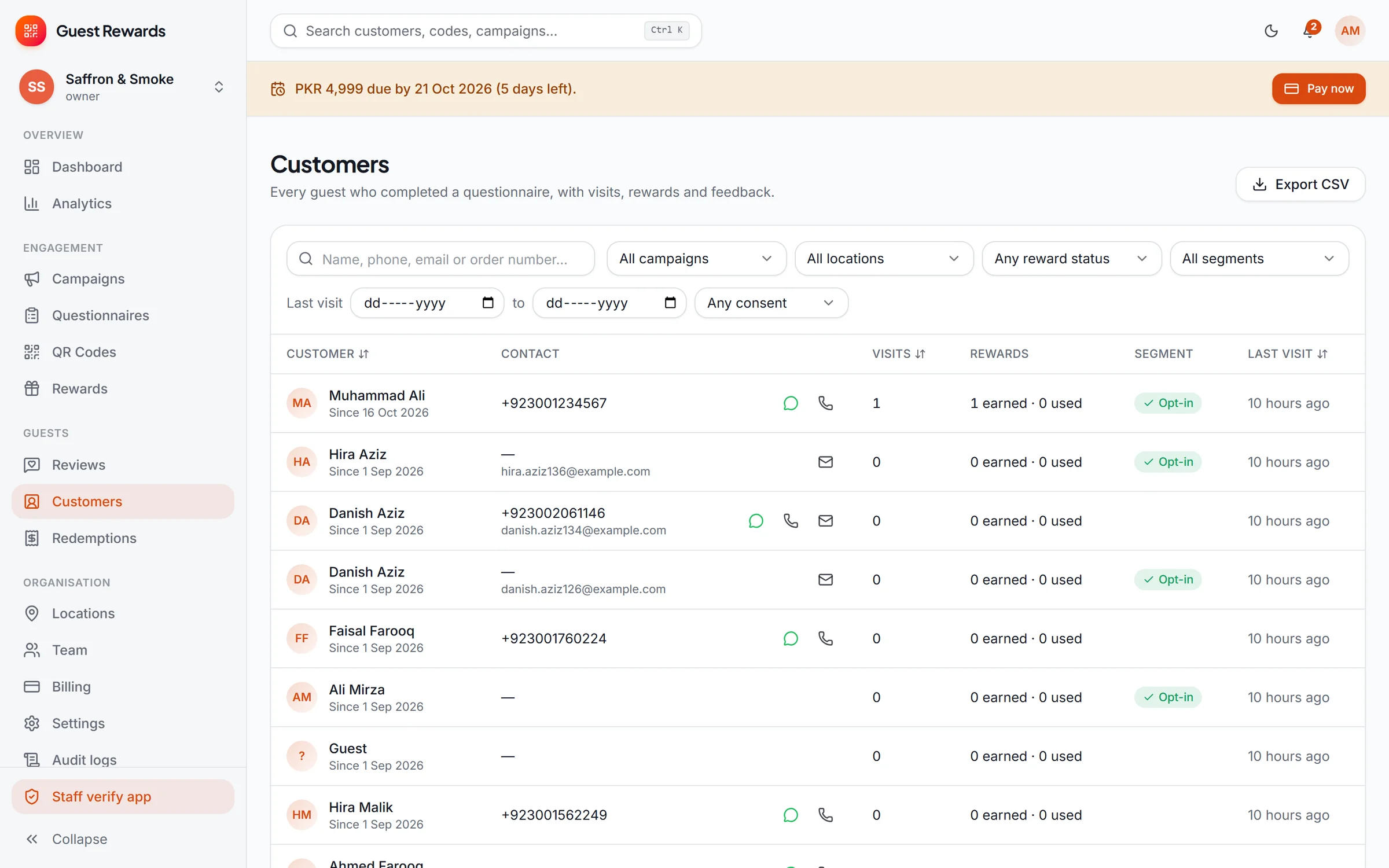This screenshot has height=868, width=1389.
Task: Open Billing page
Action: tap(123, 687)
